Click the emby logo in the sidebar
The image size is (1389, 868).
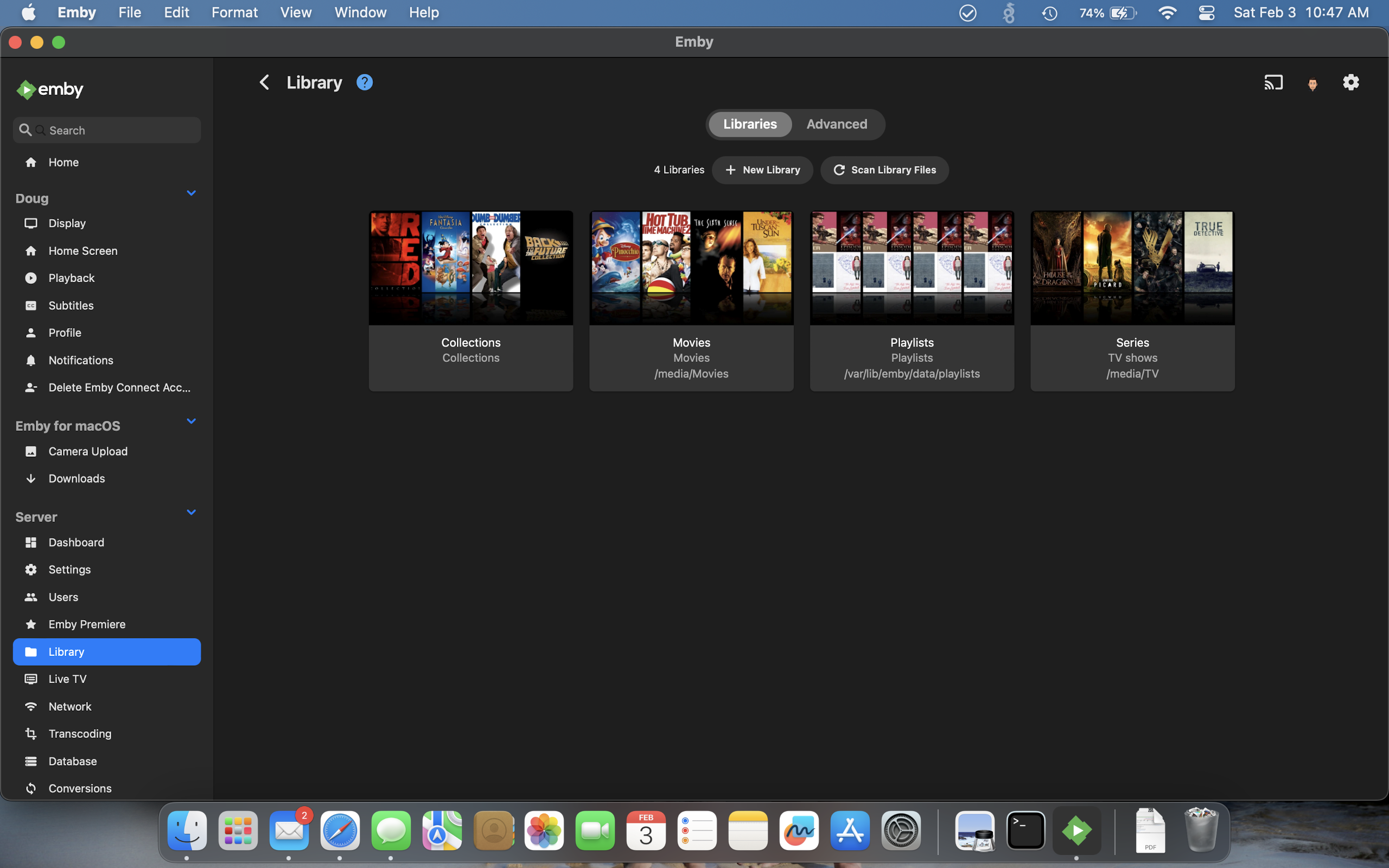(49, 90)
